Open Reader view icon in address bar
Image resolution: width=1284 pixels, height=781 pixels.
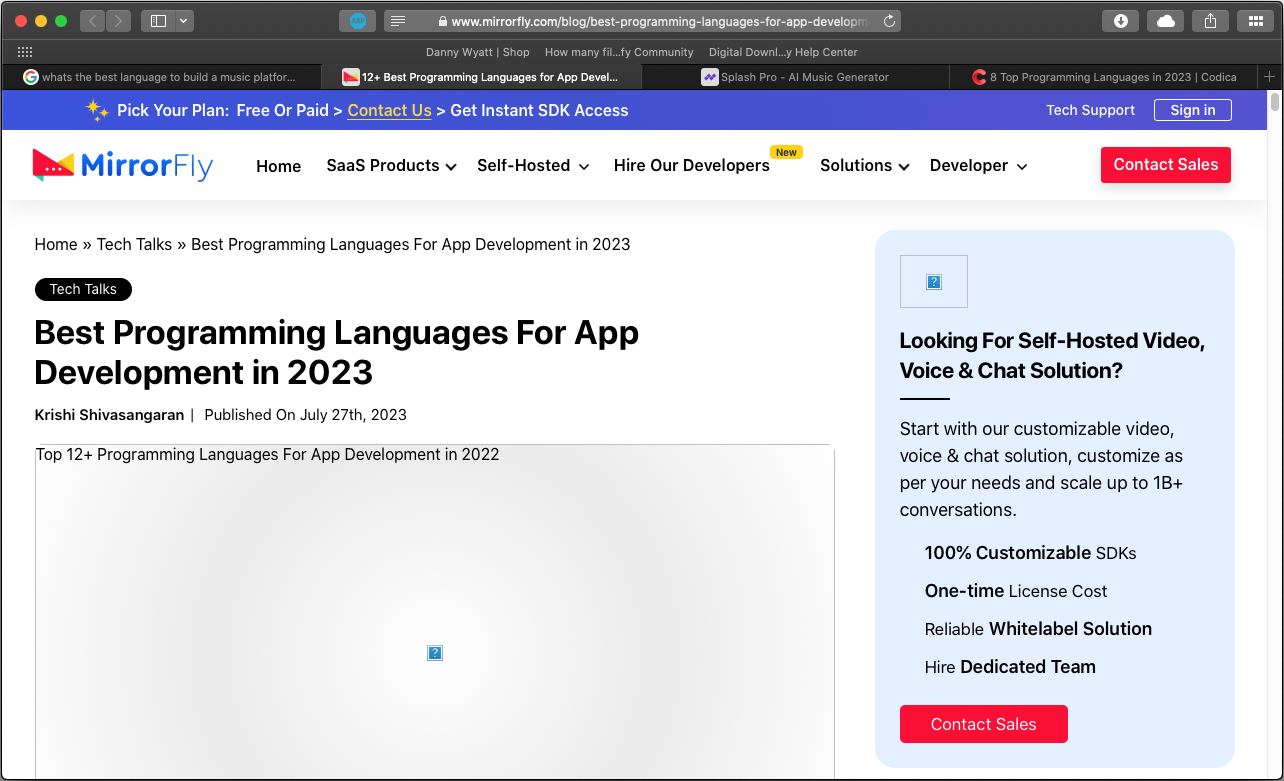pyautogui.click(x=398, y=21)
